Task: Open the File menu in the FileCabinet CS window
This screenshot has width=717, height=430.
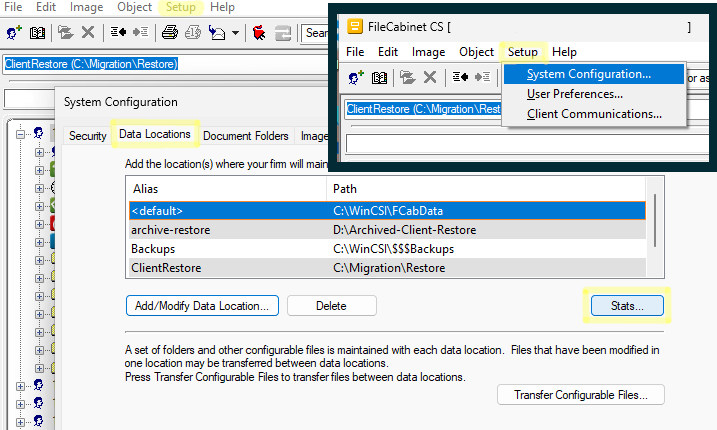Action: pos(355,52)
